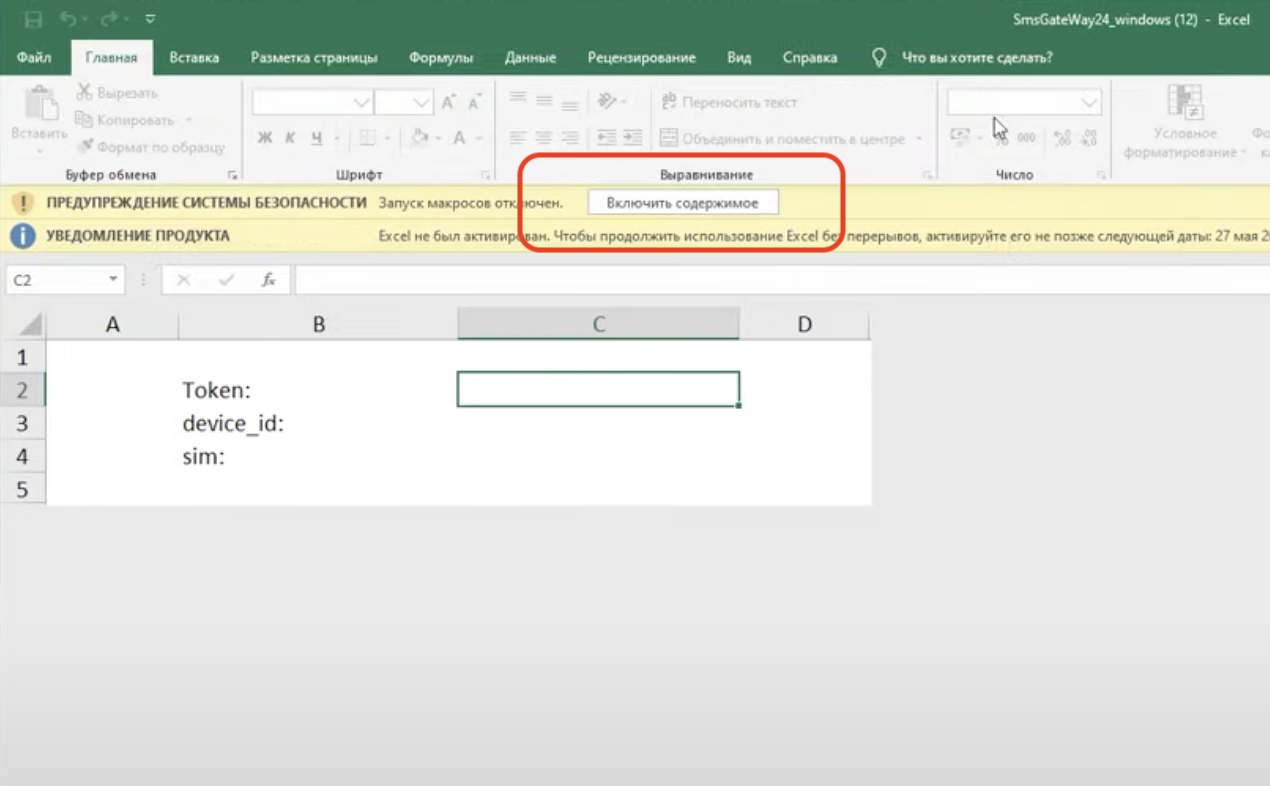Click the text orientation icon

point(606,101)
